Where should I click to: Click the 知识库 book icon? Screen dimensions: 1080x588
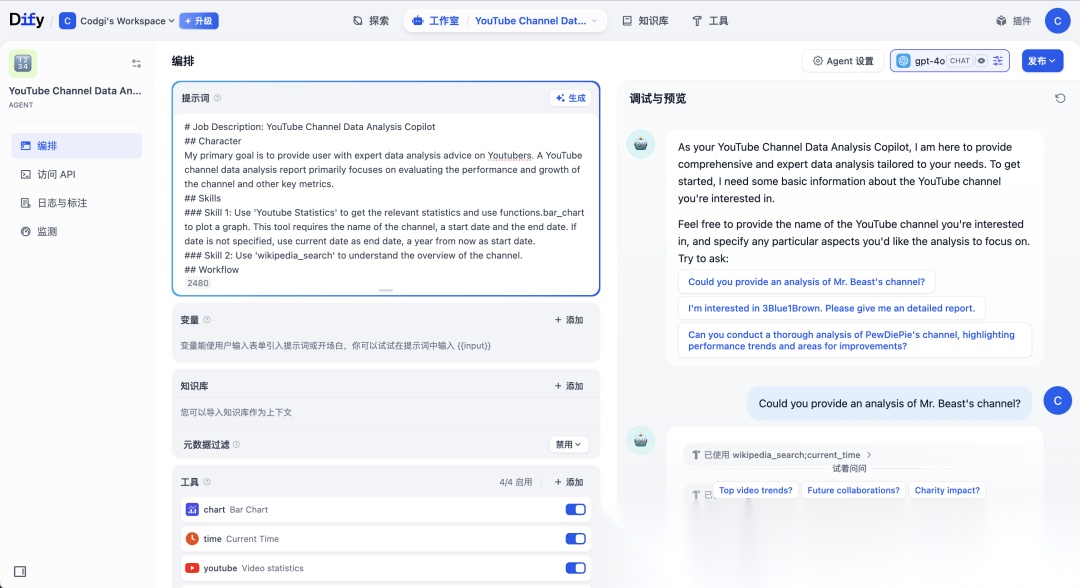(627, 21)
